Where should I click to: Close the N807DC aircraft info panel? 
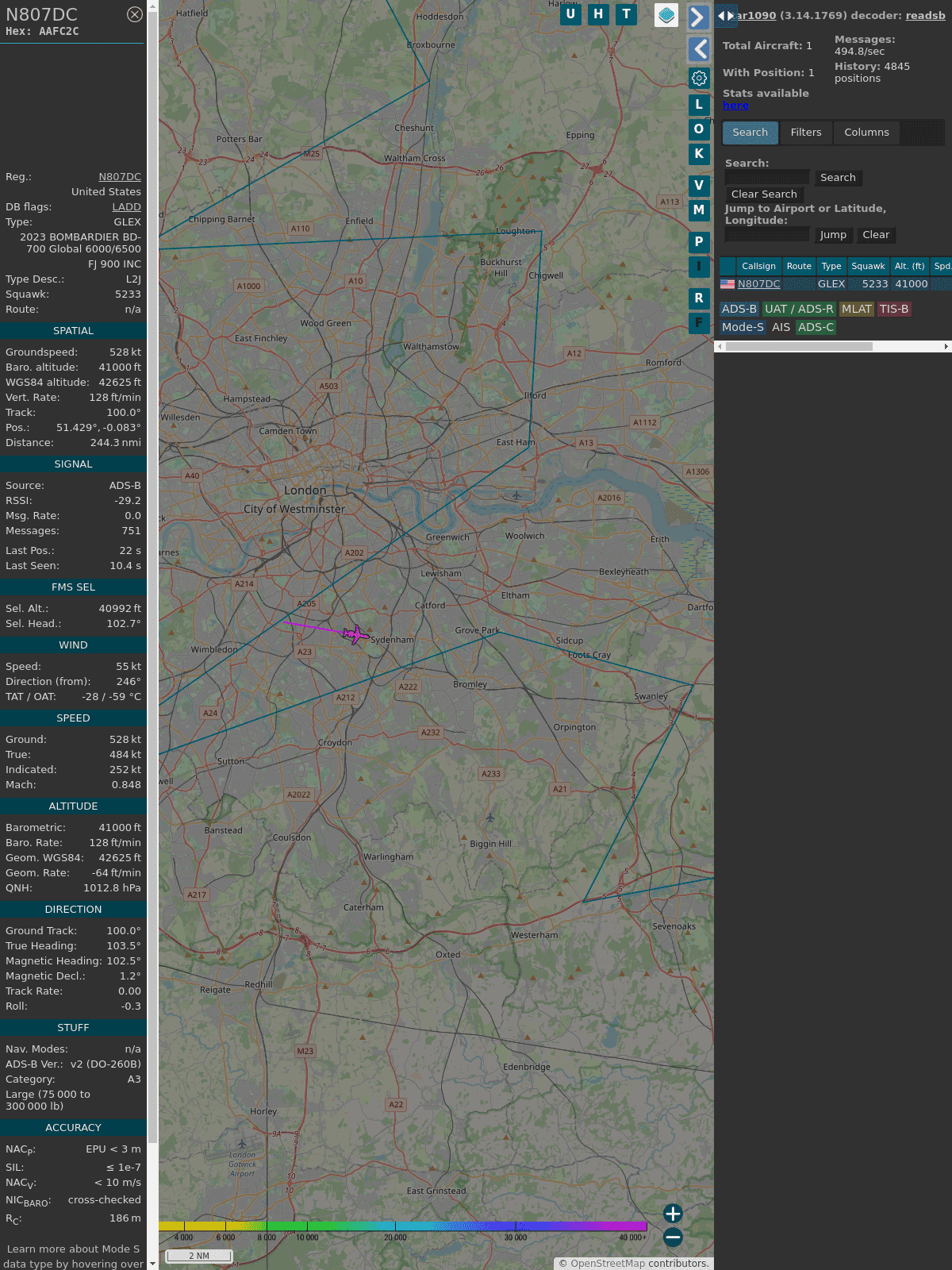135,14
